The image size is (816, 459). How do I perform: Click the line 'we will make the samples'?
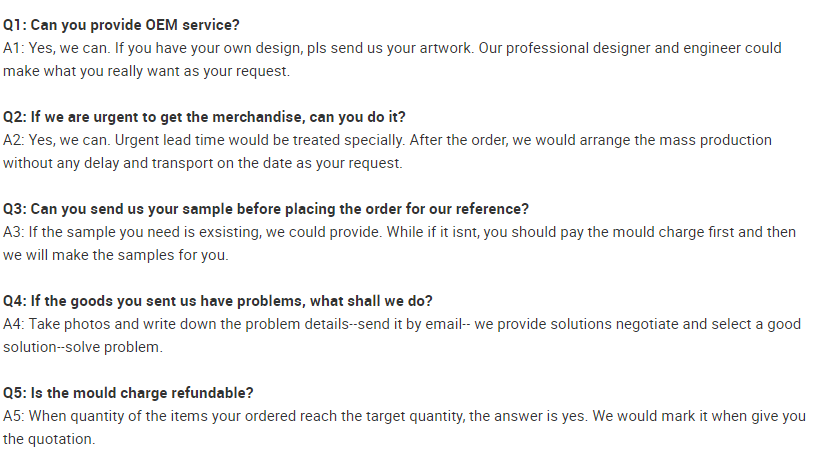116,255
